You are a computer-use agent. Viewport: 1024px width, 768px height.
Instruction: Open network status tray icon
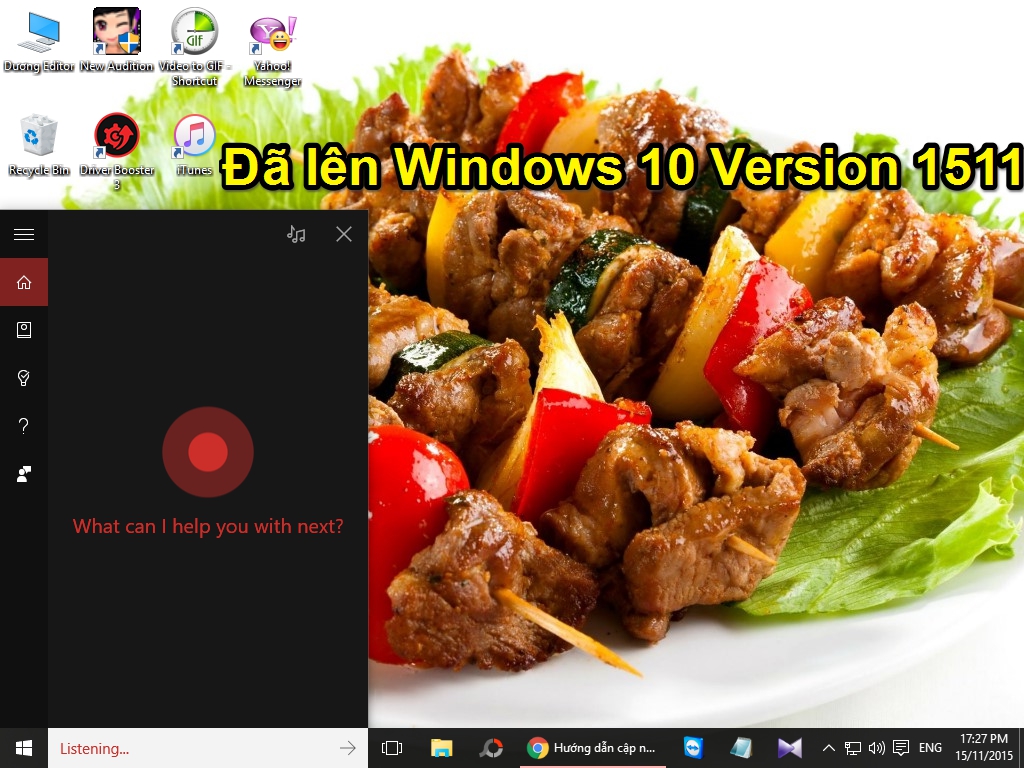[852, 748]
